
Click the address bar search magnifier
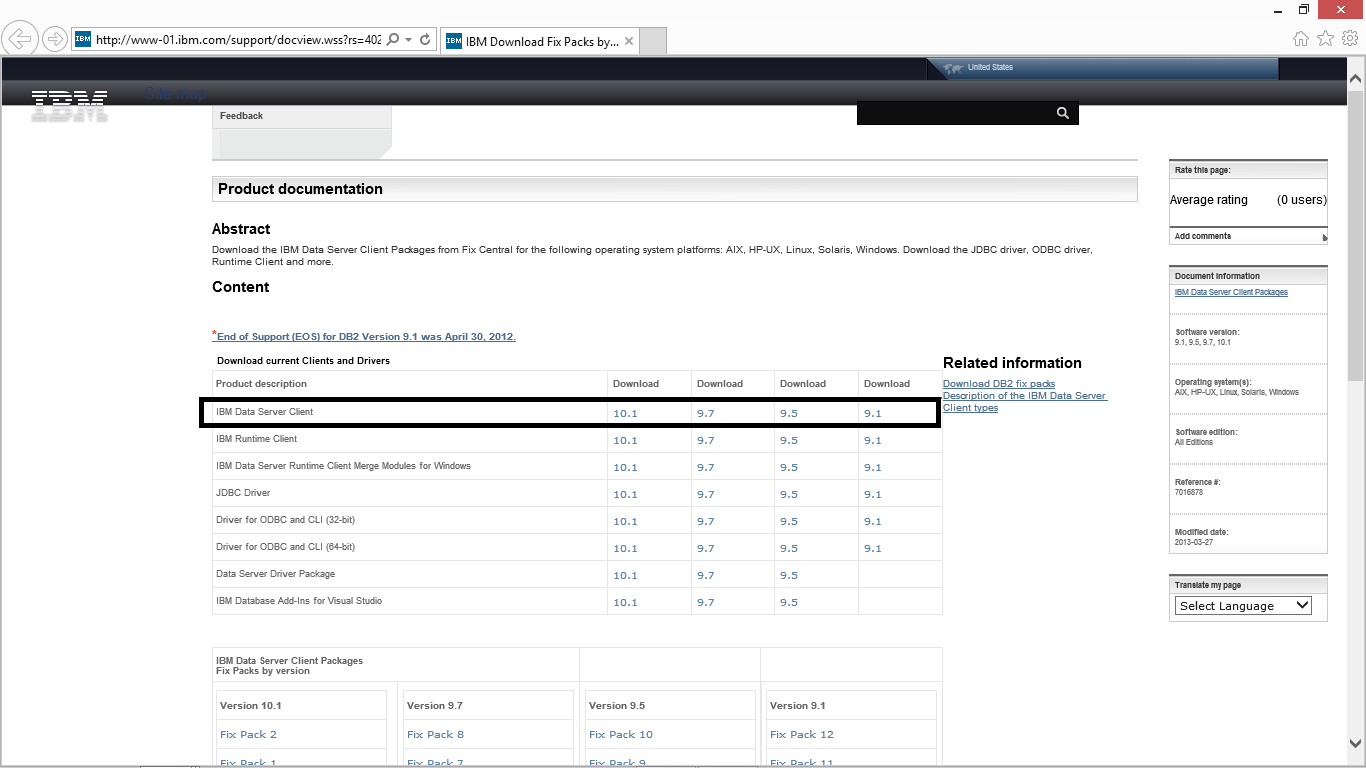[392, 40]
